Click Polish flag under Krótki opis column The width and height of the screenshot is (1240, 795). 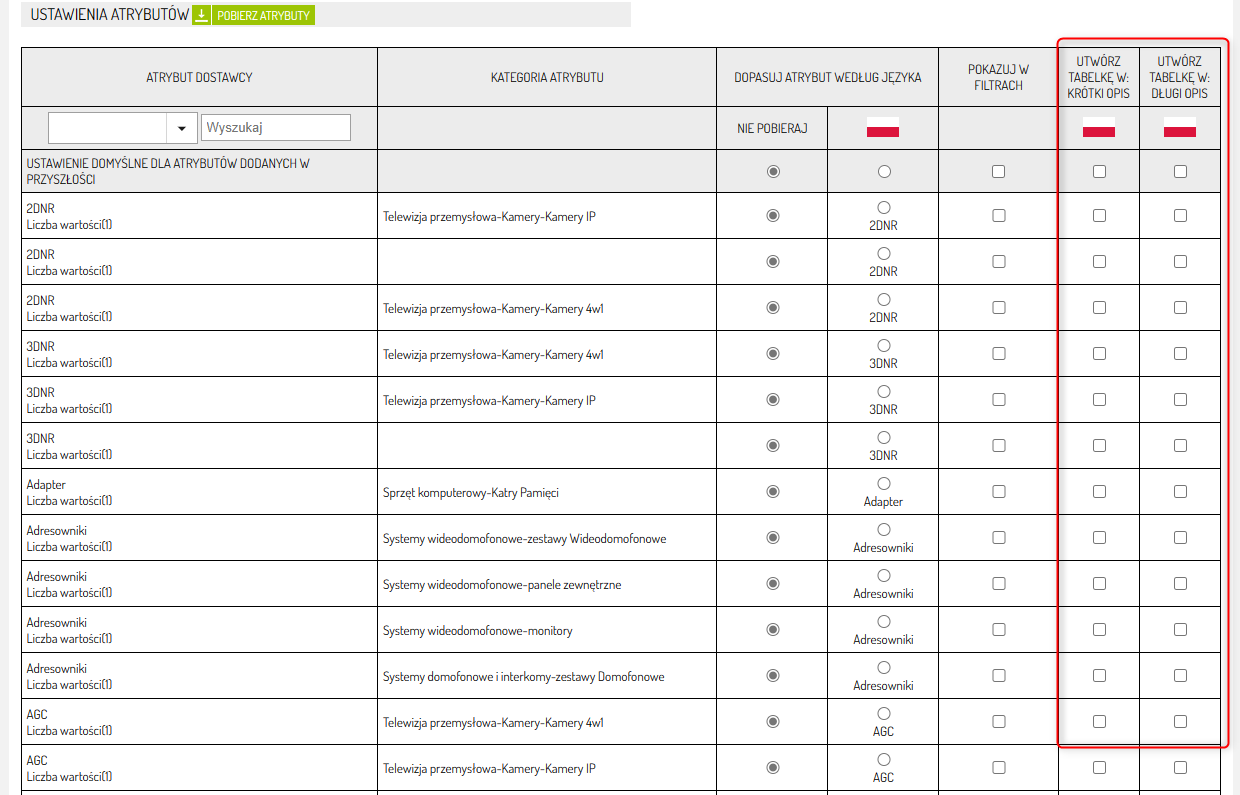coord(1099,127)
